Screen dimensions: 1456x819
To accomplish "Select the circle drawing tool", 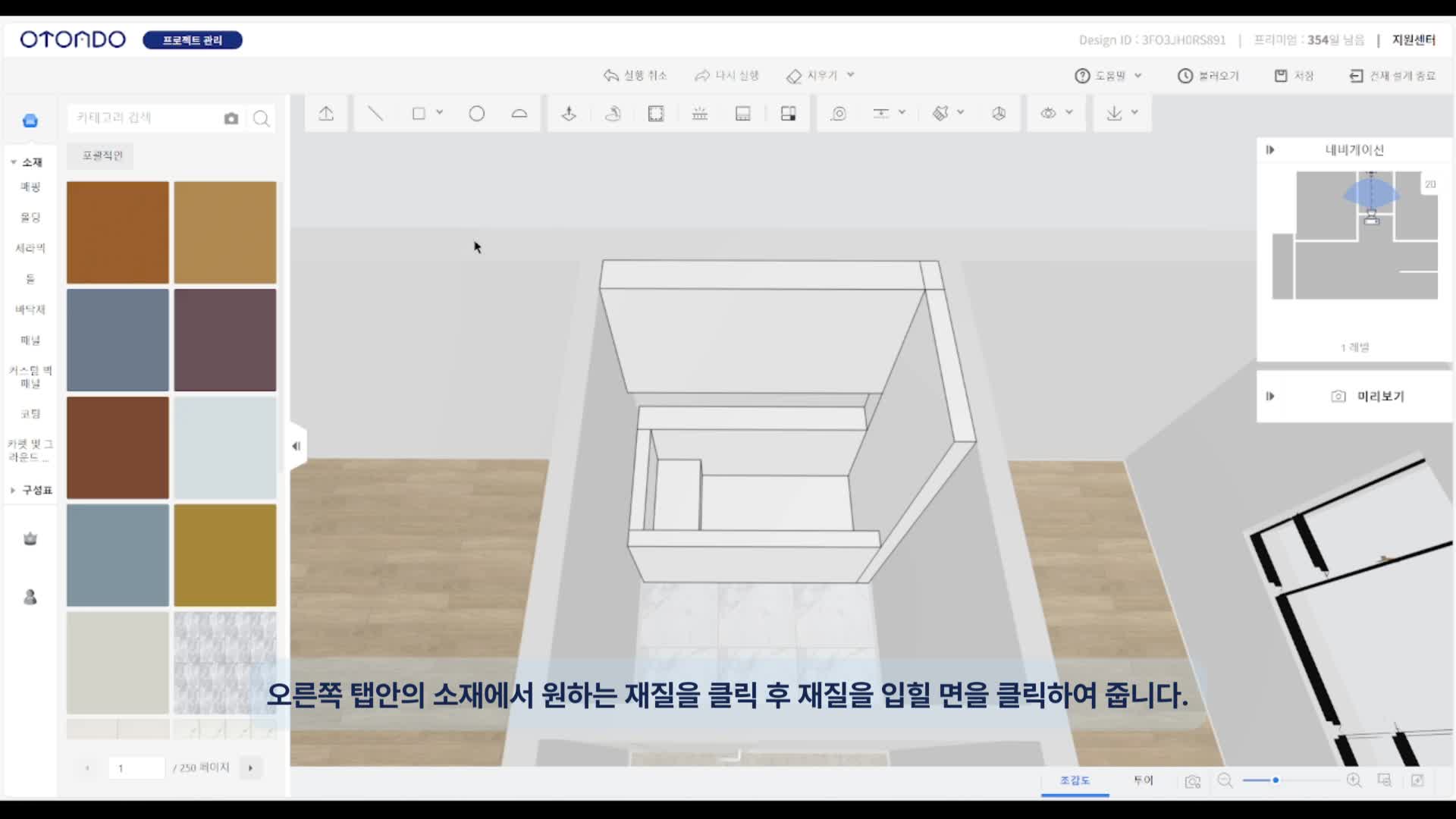I will 476,114.
